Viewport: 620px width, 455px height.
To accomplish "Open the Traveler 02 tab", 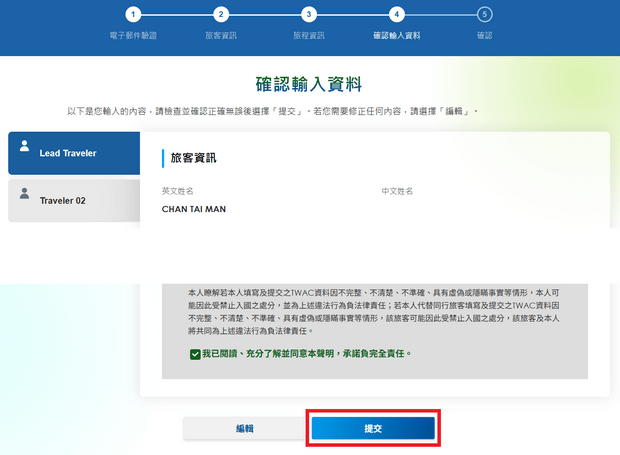I will 73,200.
